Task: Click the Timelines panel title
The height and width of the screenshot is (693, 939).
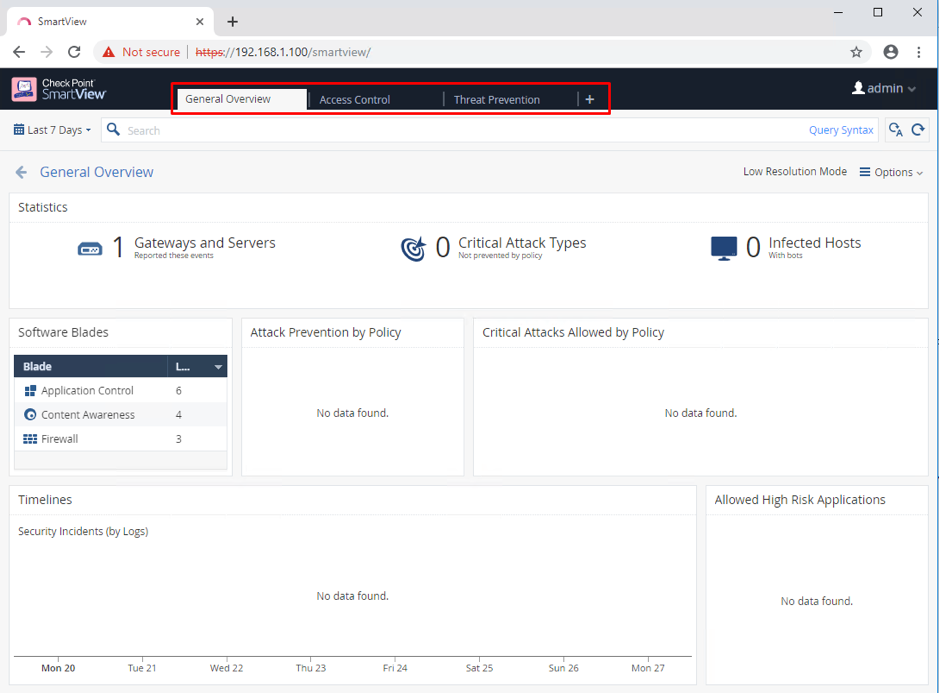Action: coord(45,500)
